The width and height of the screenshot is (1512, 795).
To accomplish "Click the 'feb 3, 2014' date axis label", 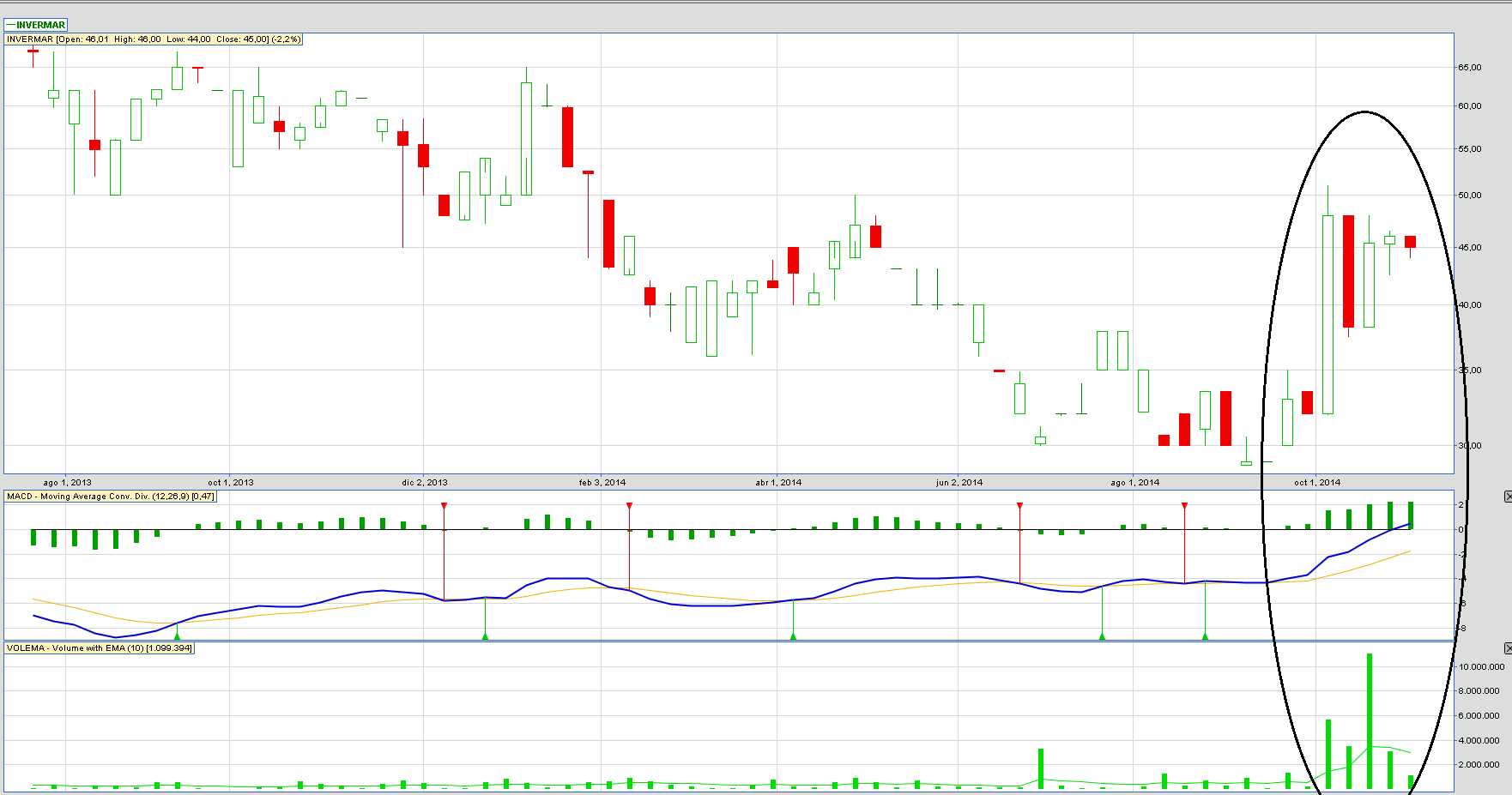I will [x=602, y=482].
